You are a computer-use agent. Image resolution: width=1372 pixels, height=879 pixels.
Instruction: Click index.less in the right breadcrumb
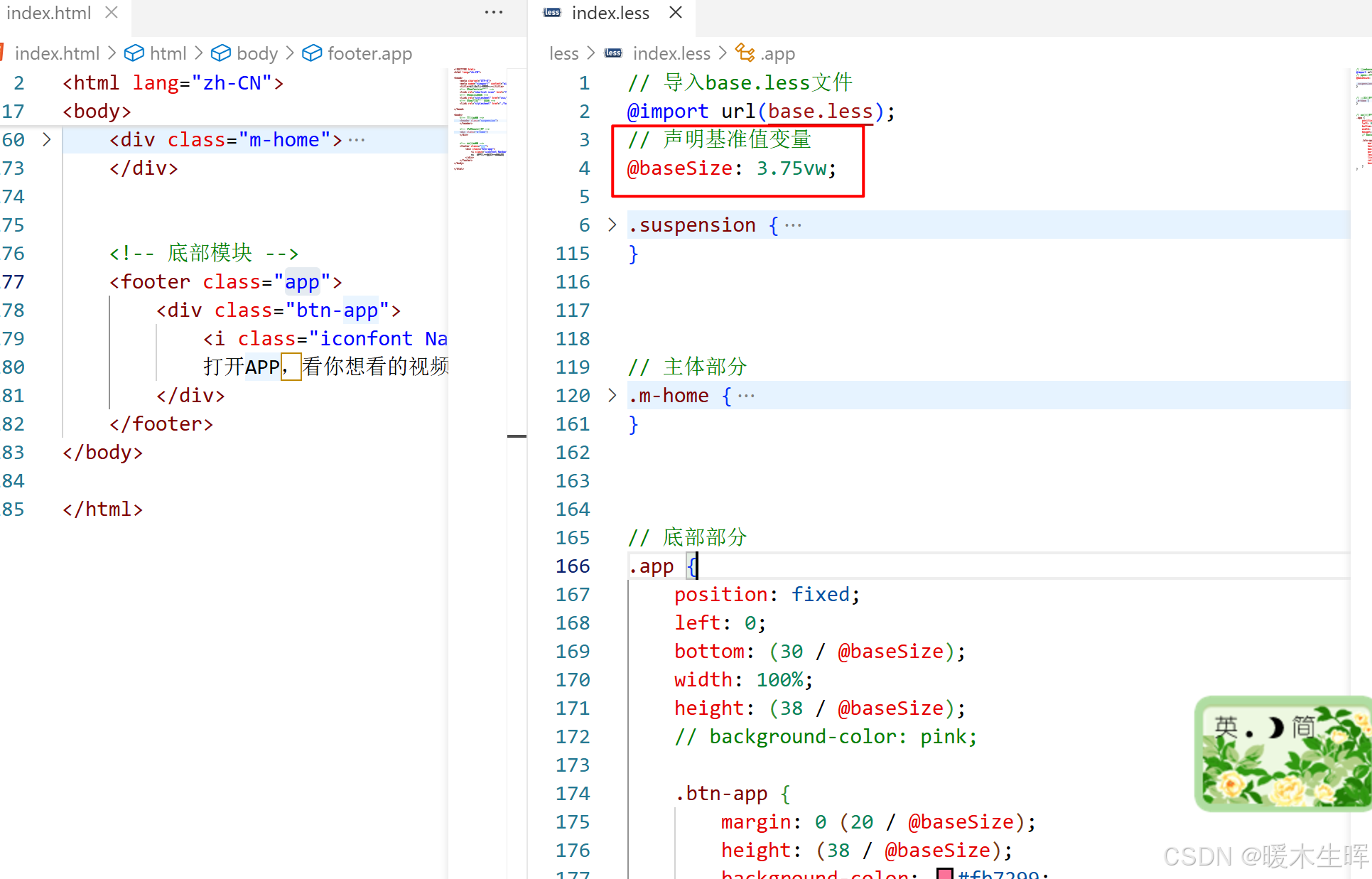(x=671, y=53)
